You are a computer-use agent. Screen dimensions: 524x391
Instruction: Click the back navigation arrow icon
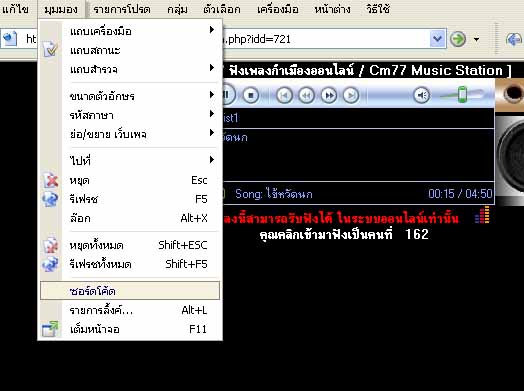pos(514,39)
